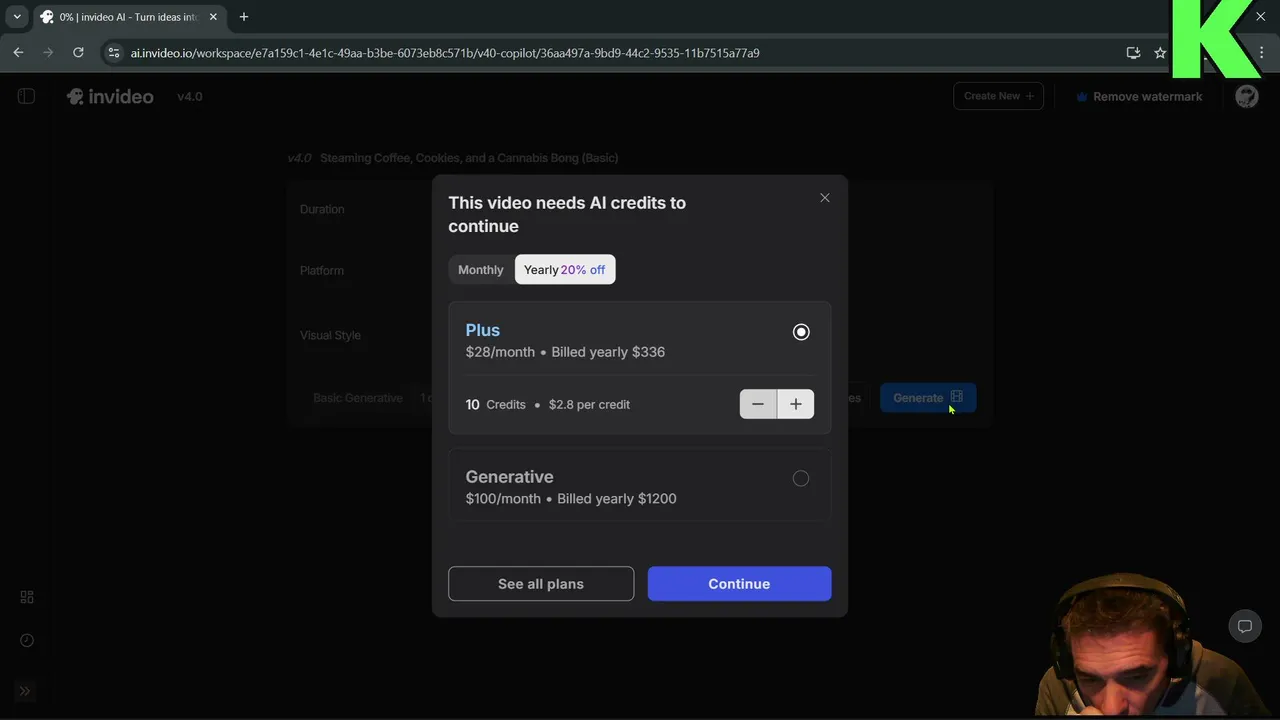Select Yearly 20% off billing tab
The height and width of the screenshot is (720, 1280).
coord(565,270)
